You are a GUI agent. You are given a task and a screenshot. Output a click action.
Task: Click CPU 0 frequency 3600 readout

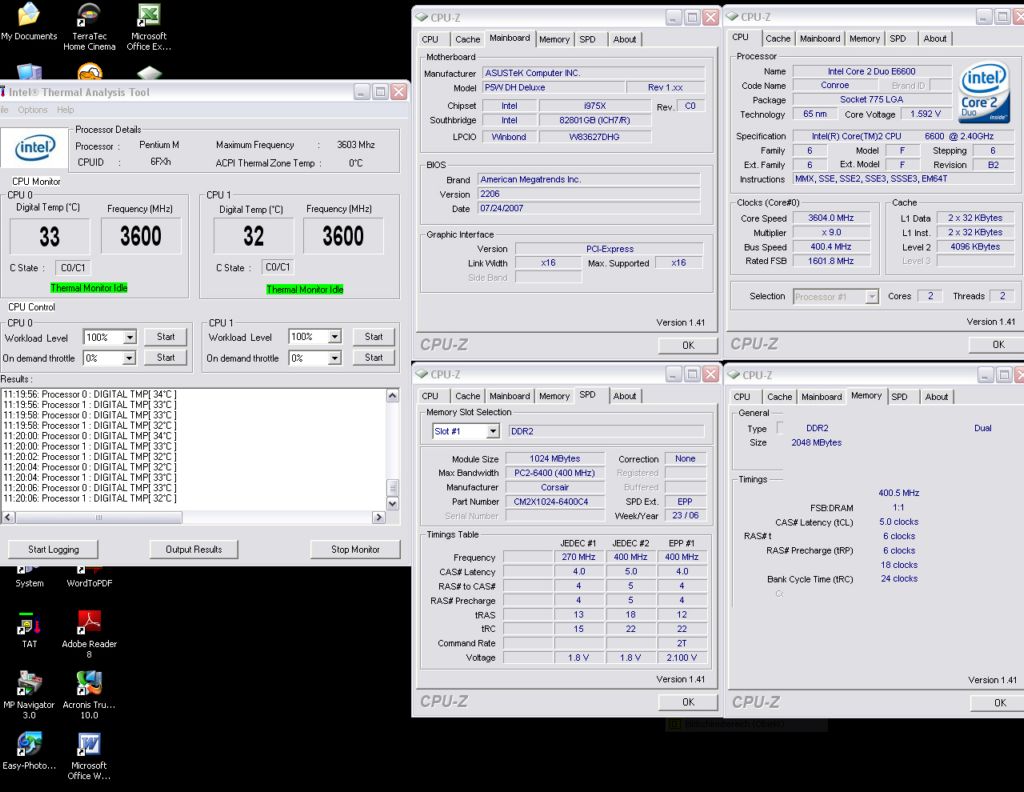pos(140,236)
